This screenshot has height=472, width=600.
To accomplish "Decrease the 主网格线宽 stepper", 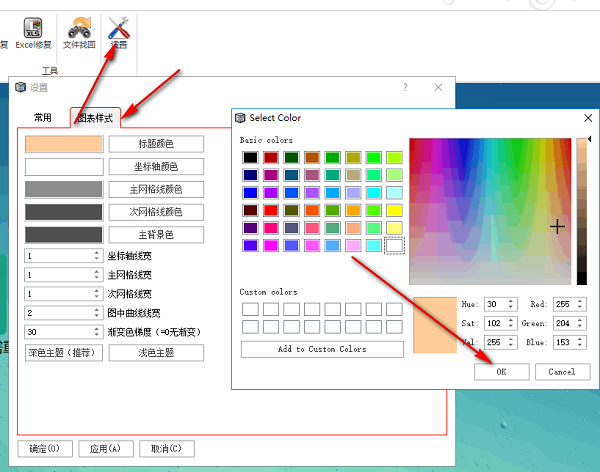I will coord(97,278).
